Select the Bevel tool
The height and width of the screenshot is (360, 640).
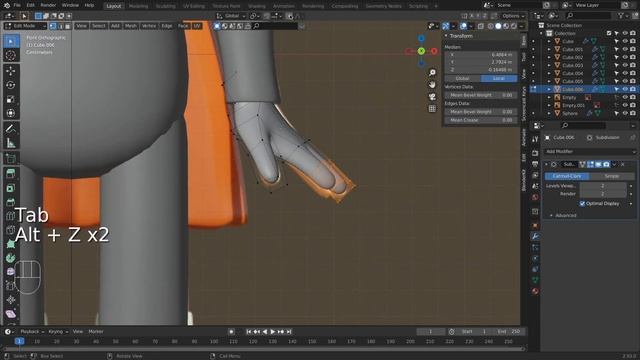pyautogui.click(x=11, y=202)
